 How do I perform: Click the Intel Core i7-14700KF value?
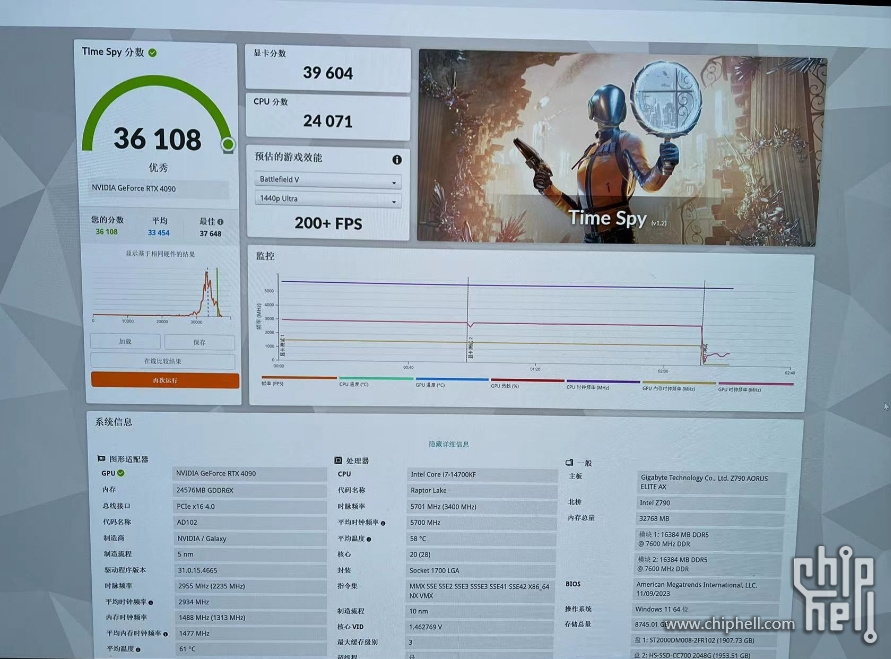pos(482,474)
